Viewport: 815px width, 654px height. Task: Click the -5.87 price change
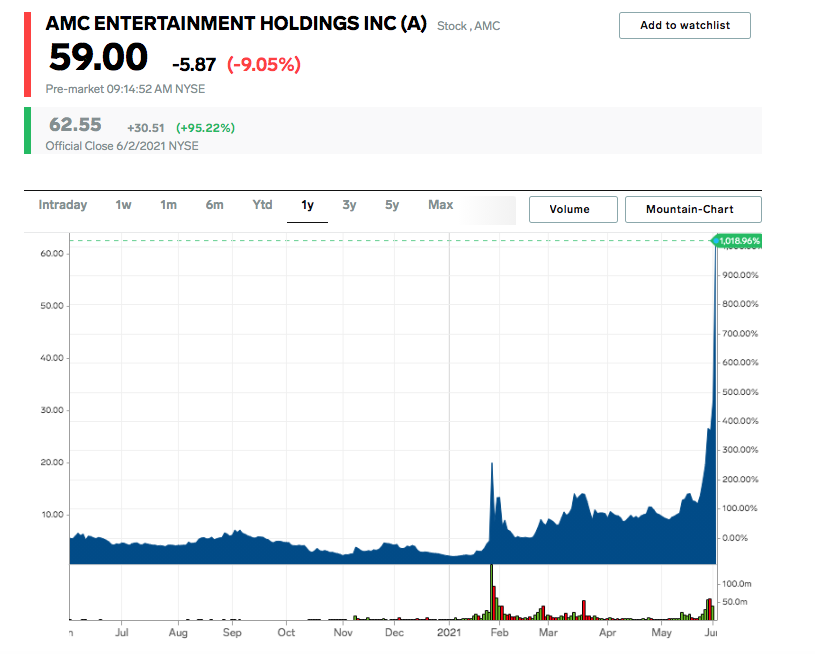pyautogui.click(x=194, y=64)
